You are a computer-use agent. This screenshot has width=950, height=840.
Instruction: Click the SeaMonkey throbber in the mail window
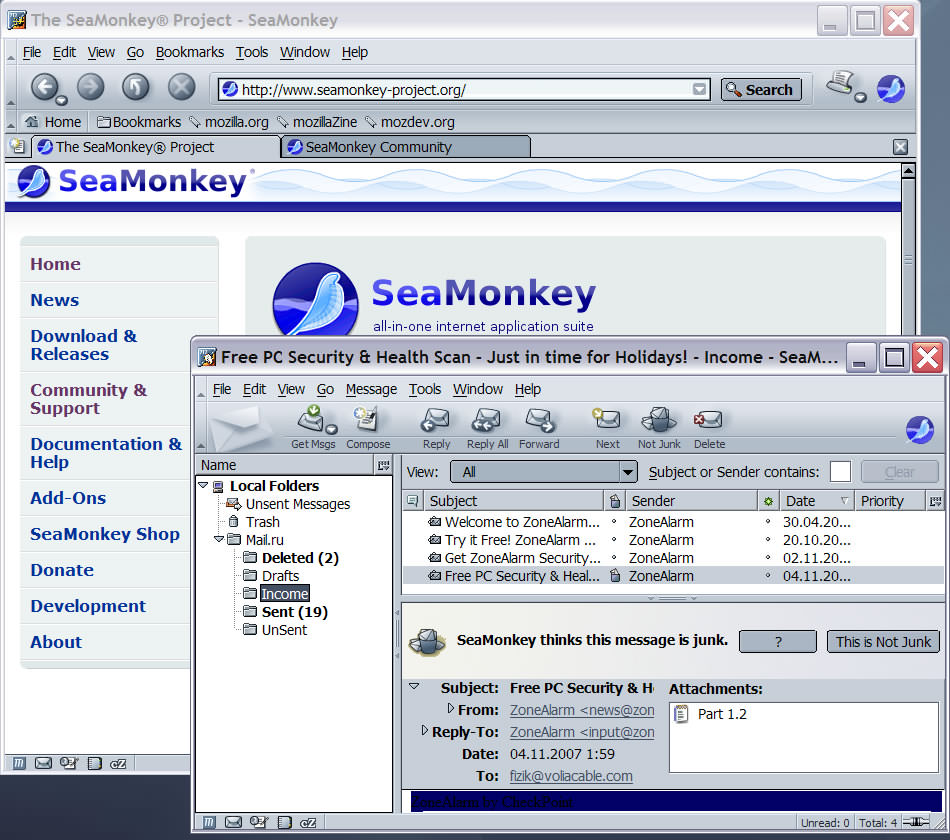click(920, 430)
